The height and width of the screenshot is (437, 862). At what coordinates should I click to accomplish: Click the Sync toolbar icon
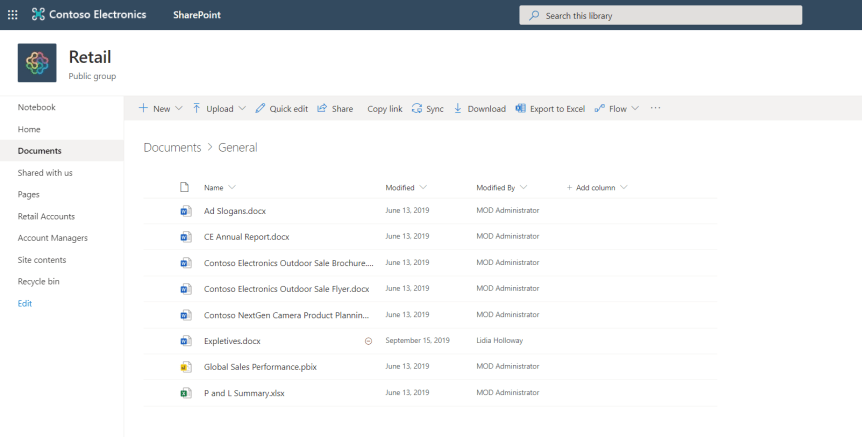pyautogui.click(x=417, y=109)
